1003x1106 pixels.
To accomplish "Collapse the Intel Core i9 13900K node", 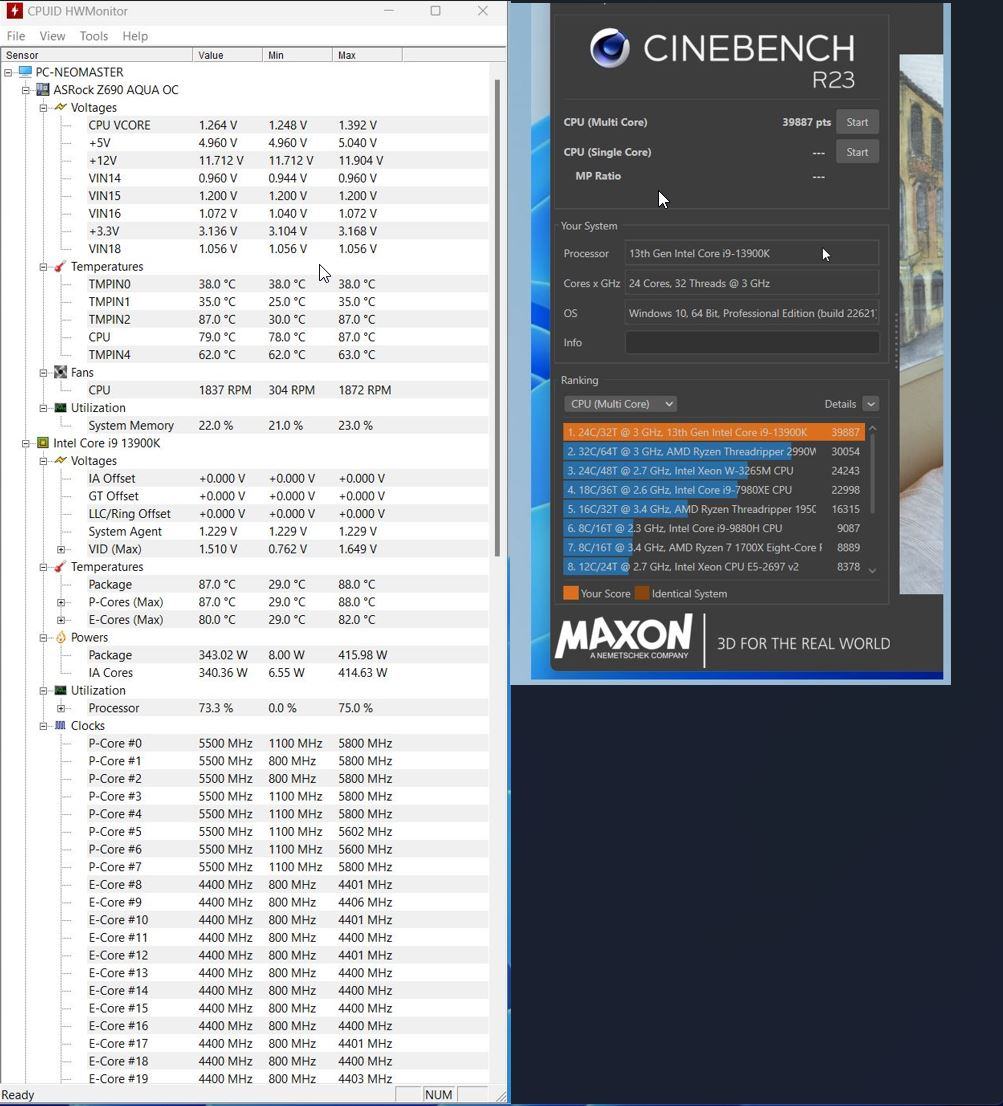I will pyautogui.click(x=25, y=443).
